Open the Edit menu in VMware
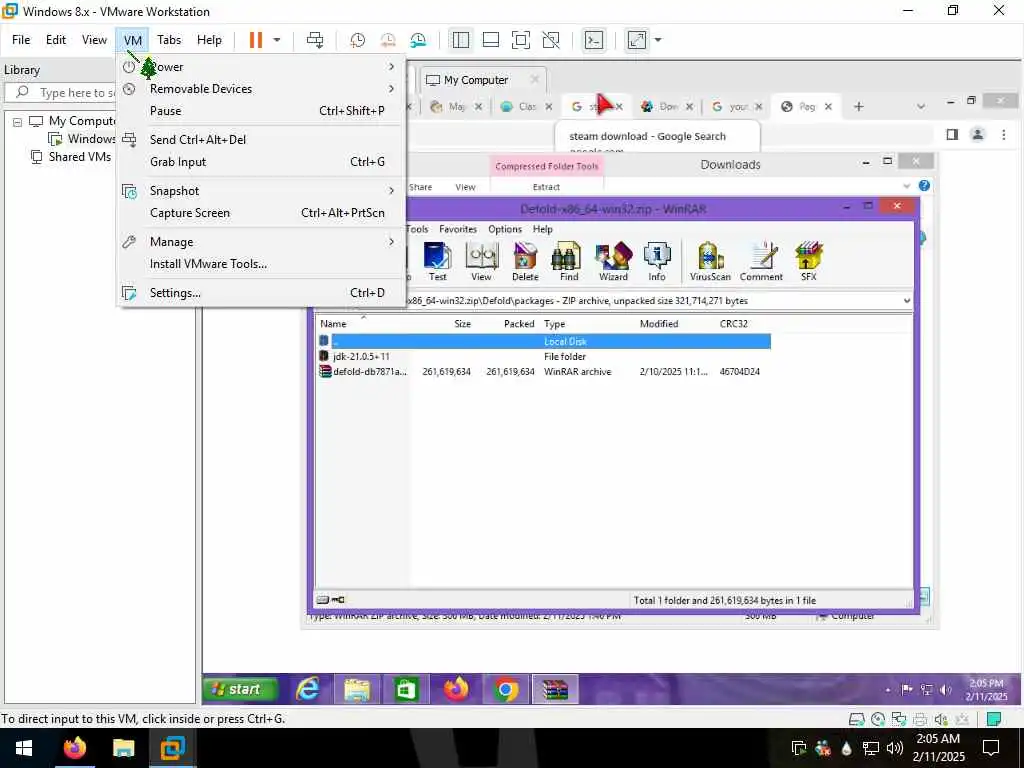The width and height of the screenshot is (1024, 768). tap(56, 40)
